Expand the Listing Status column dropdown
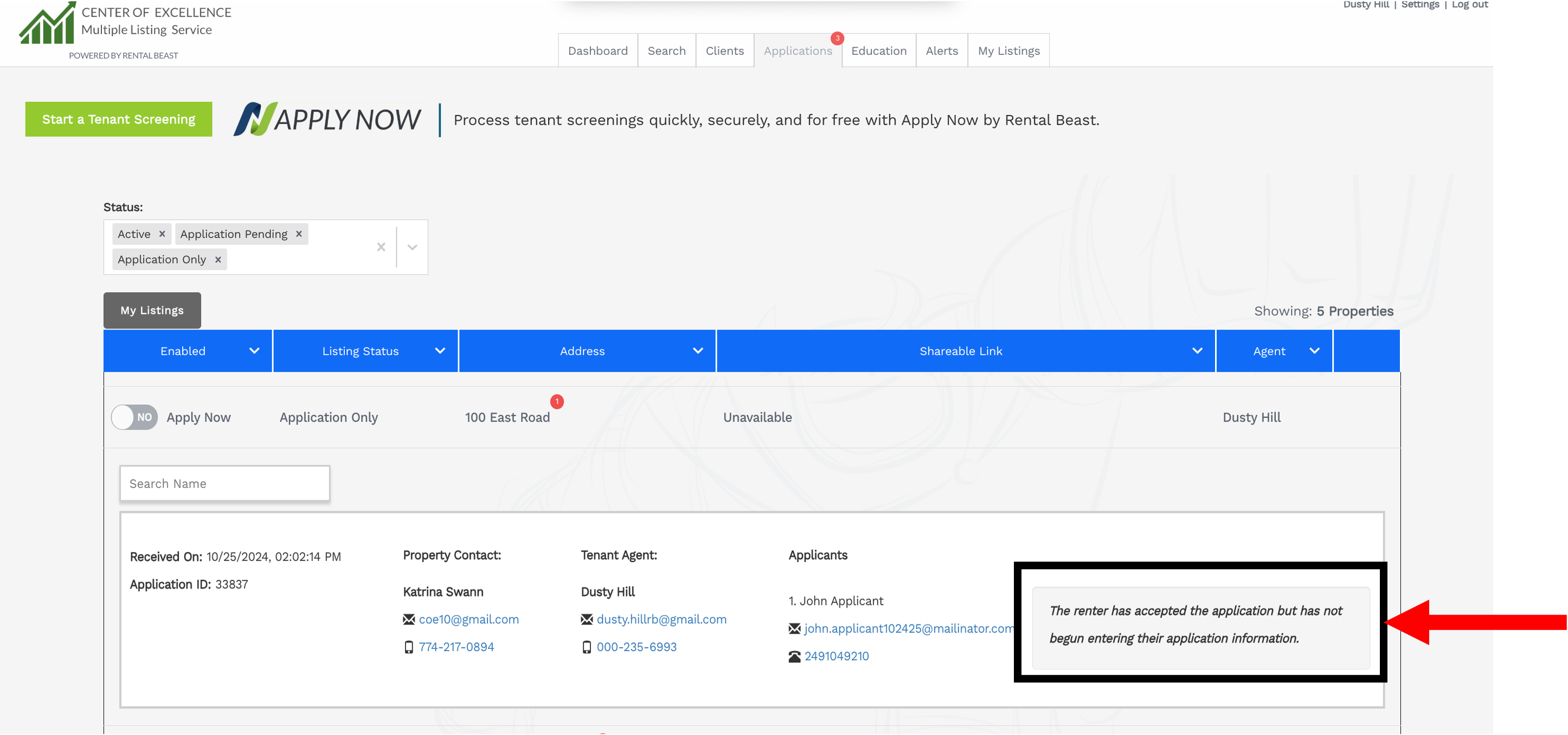The height and width of the screenshot is (735, 1568). tap(440, 351)
